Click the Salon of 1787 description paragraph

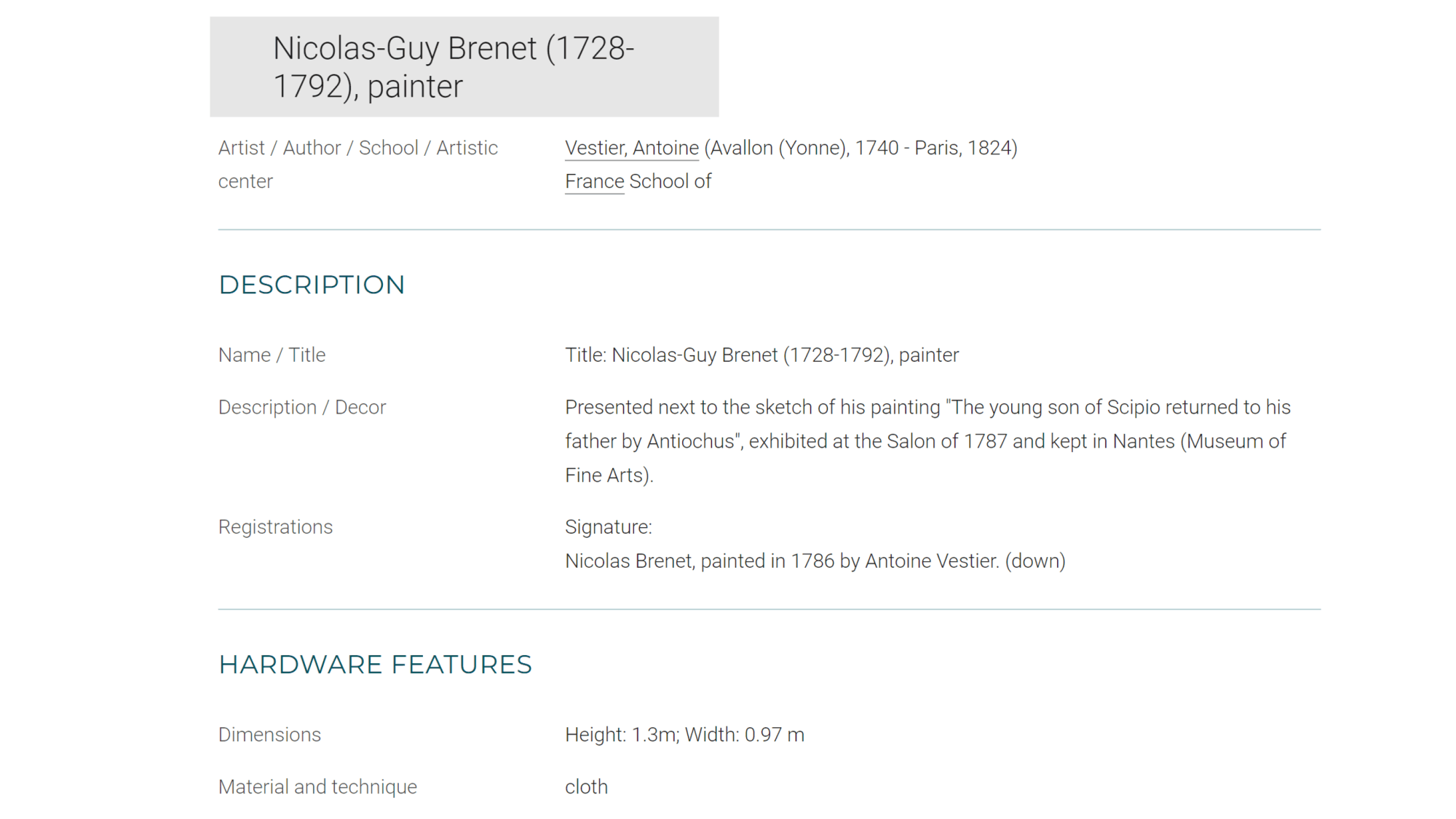coord(927,441)
